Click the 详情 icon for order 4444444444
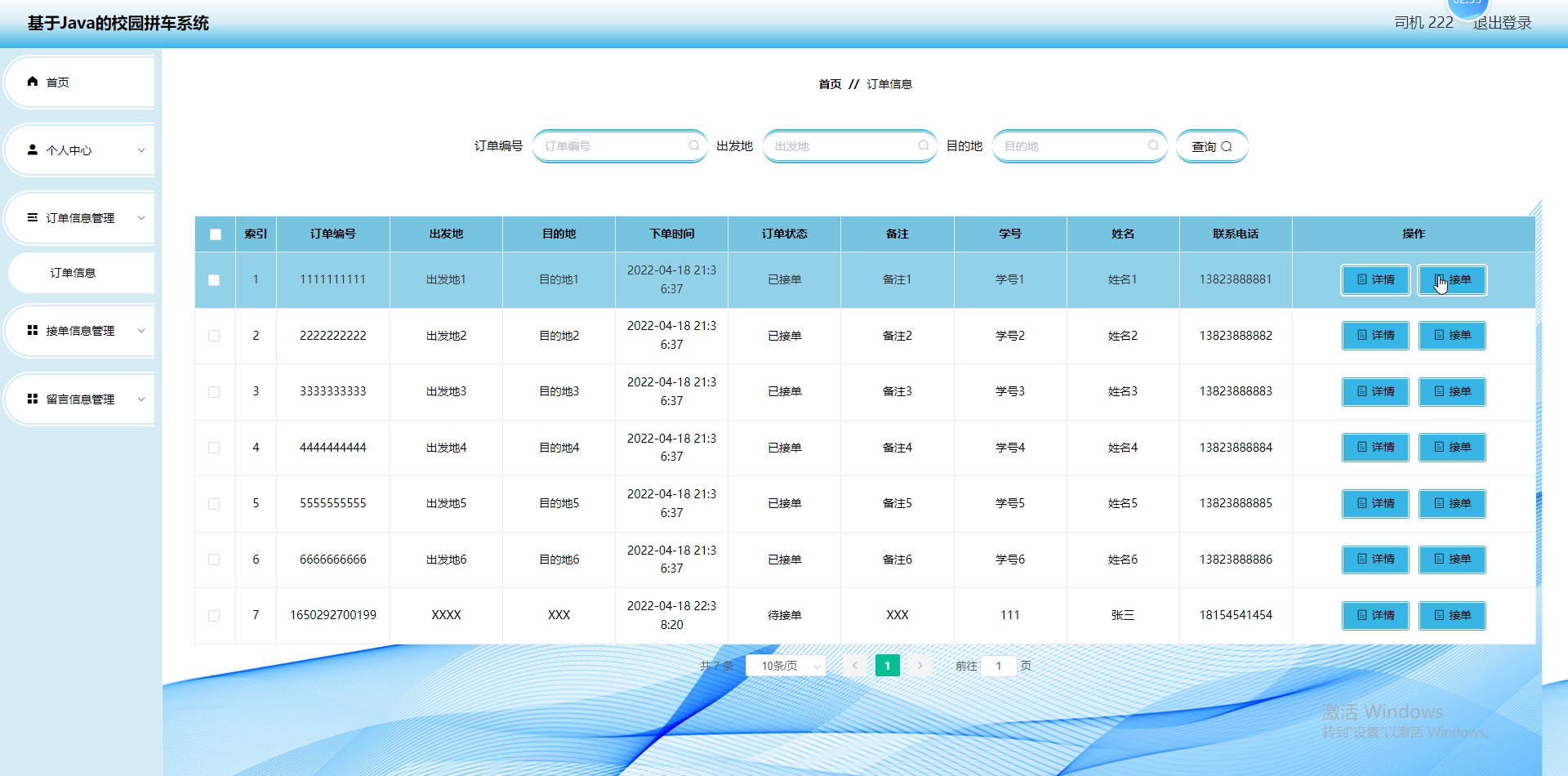The width and height of the screenshot is (1568, 776). point(1361,447)
